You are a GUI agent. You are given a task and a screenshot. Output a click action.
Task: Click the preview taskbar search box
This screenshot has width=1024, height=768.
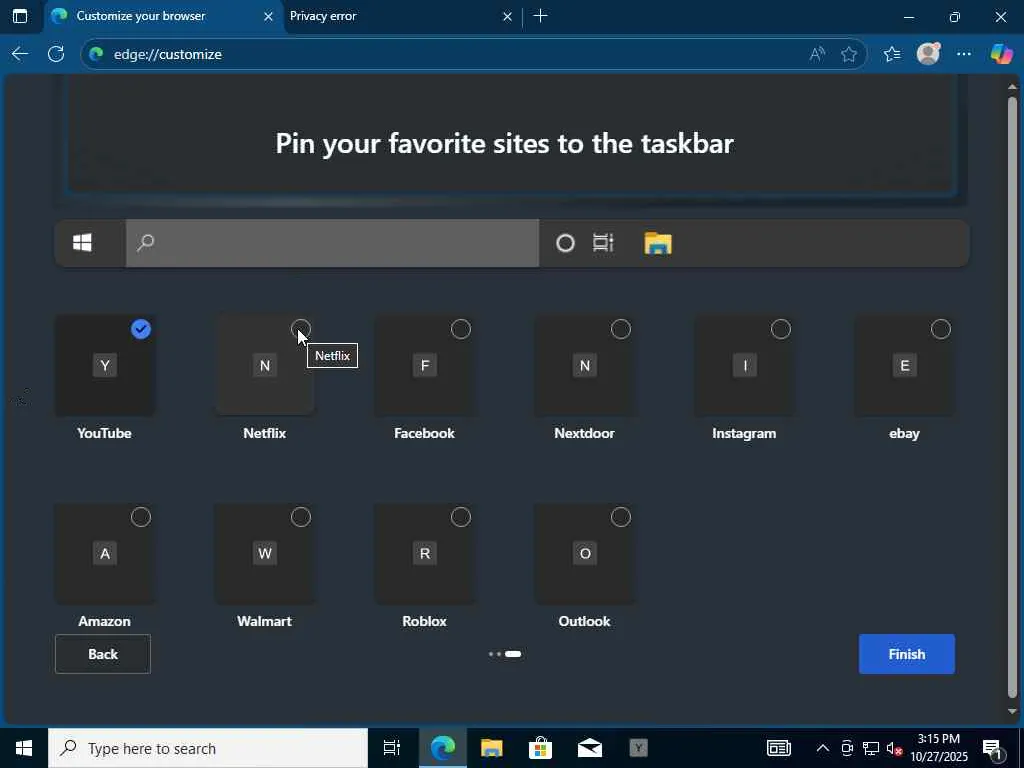[332, 243]
